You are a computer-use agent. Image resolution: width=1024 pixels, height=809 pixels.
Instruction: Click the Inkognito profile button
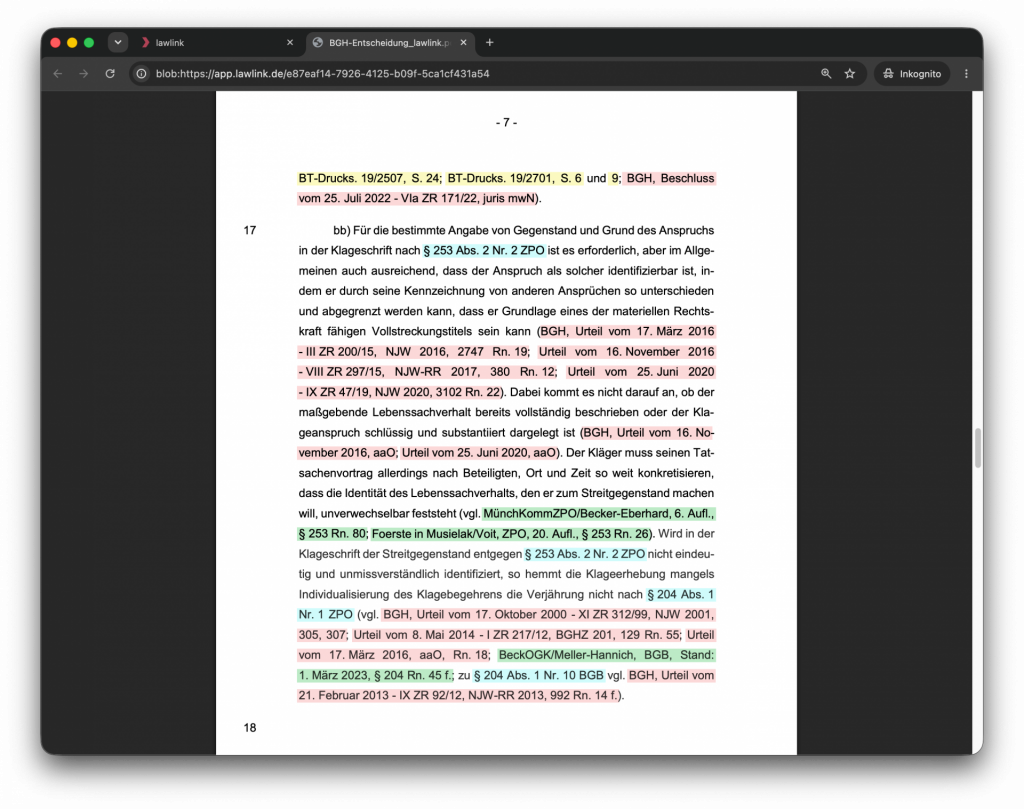coord(912,74)
